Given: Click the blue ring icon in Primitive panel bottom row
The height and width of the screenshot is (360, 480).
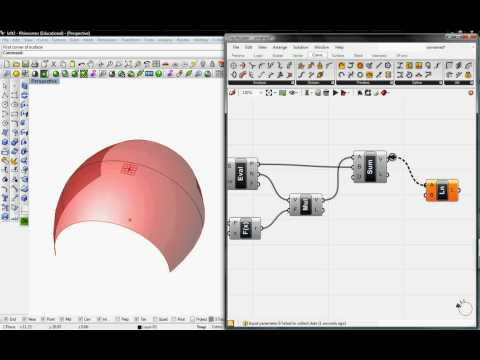Looking at the screenshot, I should 360,75.
